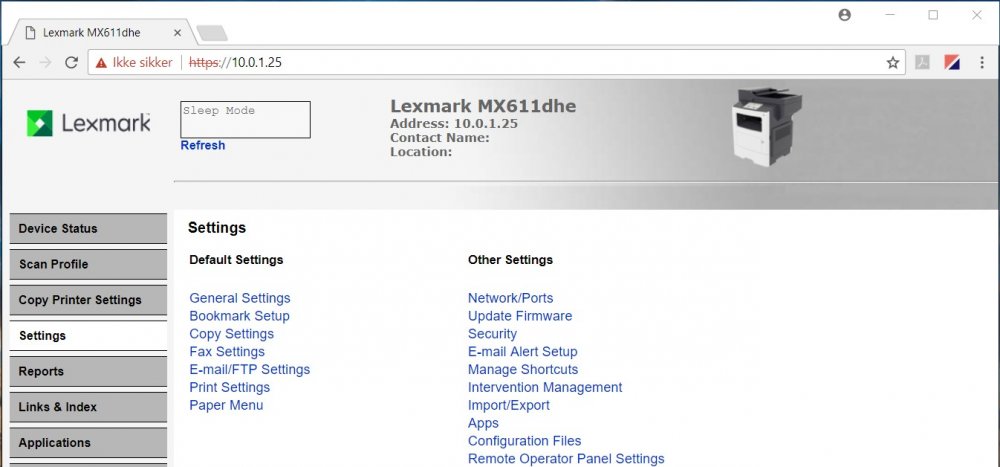This screenshot has height=467, width=1000.
Task: Close the Lexmark MX611dhe browser tab
Action: (178, 32)
